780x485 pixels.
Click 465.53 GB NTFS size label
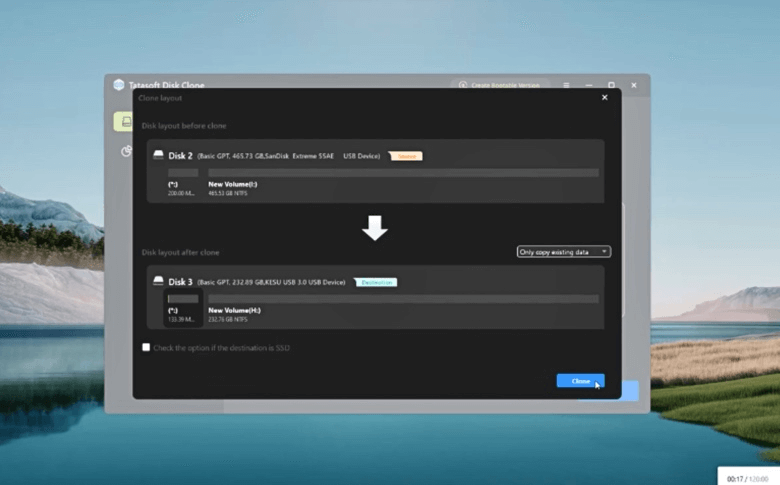(x=227, y=193)
